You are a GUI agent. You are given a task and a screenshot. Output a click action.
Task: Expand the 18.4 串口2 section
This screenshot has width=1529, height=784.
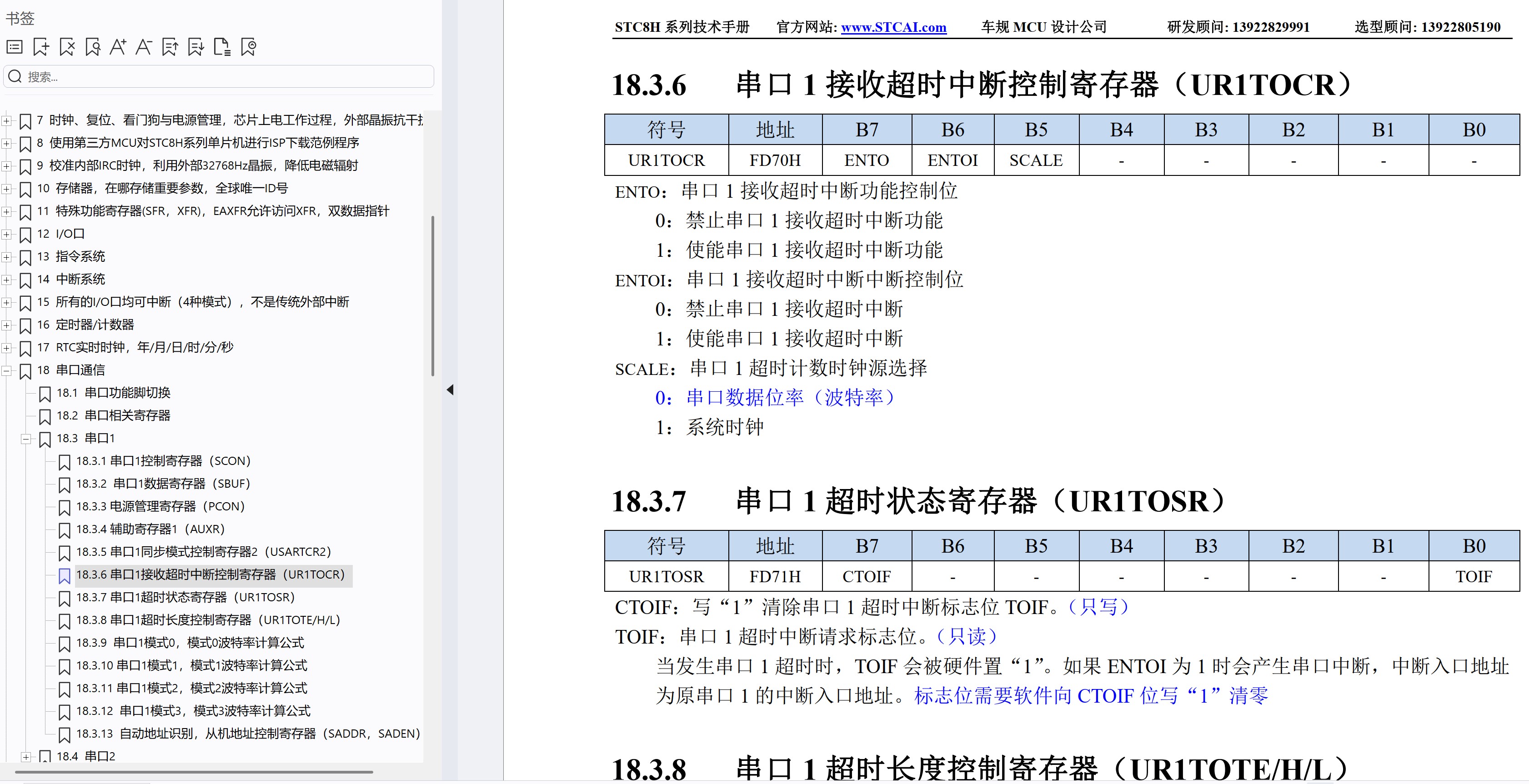[26, 756]
